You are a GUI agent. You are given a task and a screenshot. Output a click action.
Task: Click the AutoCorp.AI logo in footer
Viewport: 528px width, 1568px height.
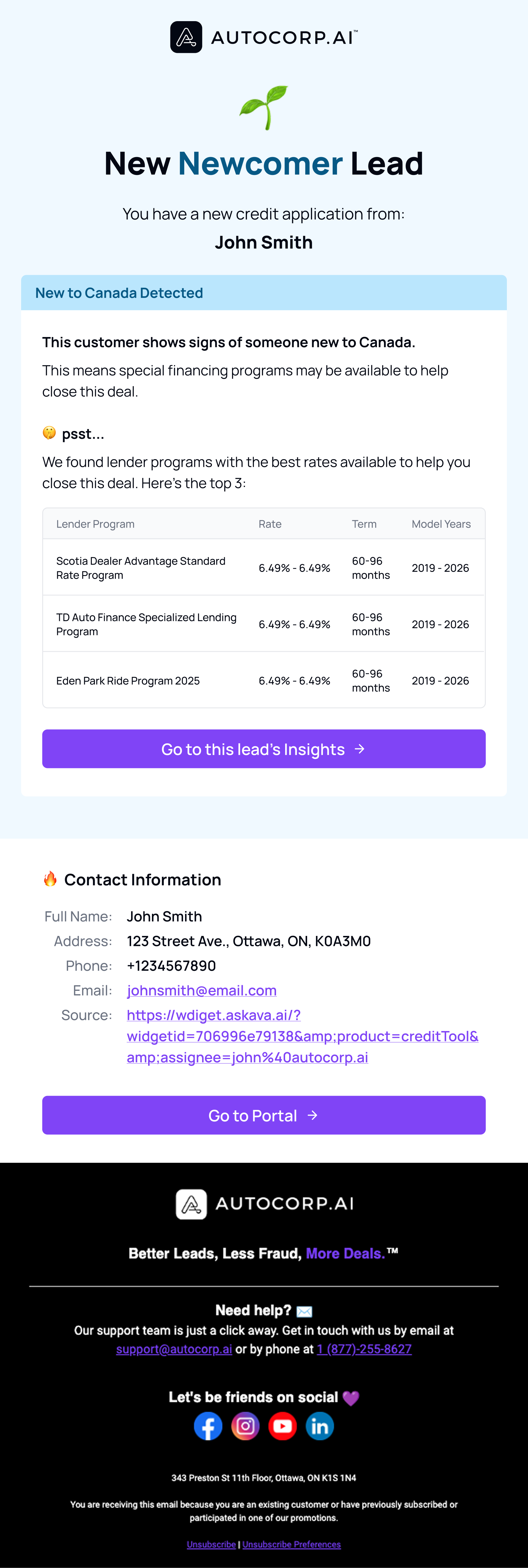pyautogui.click(x=264, y=1203)
